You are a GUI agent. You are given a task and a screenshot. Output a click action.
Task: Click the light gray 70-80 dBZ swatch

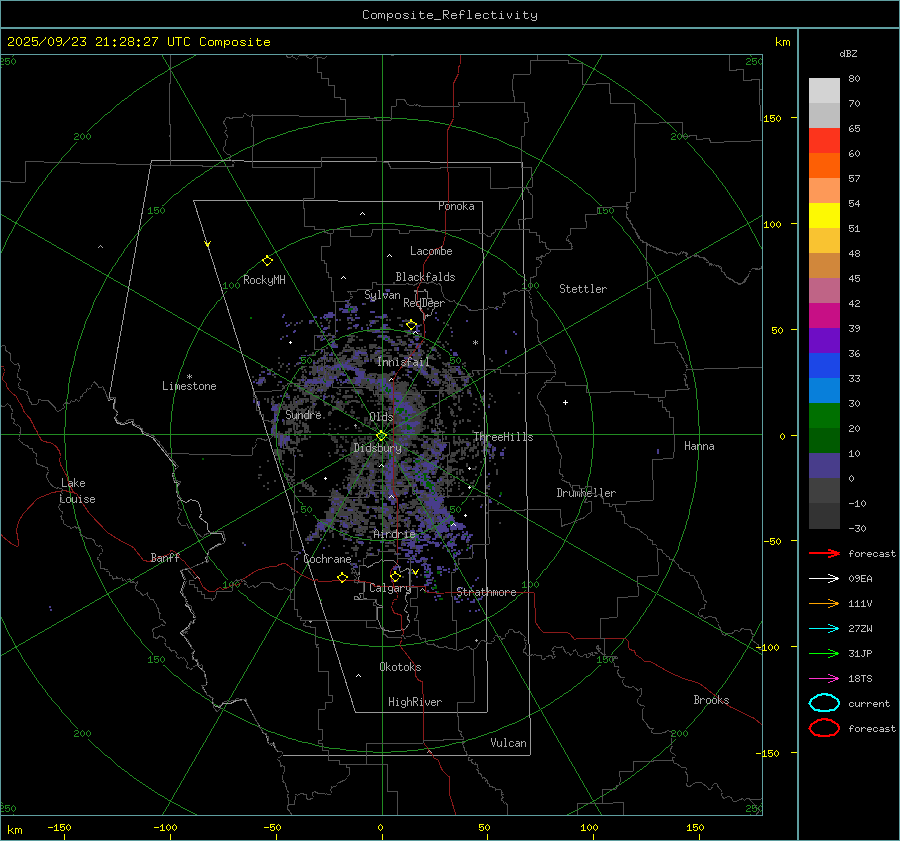[824, 91]
